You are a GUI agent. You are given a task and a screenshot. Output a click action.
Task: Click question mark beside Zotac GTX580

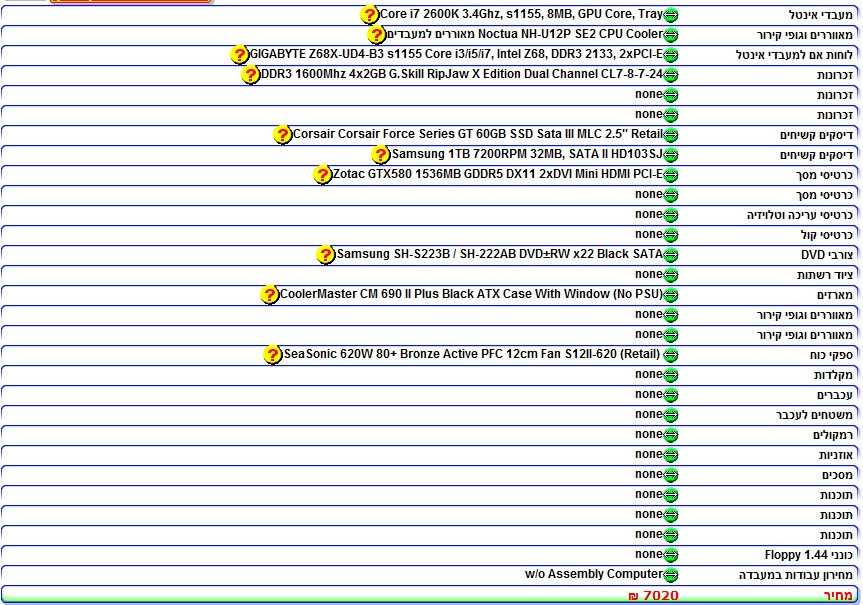pyautogui.click(x=322, y=175)
